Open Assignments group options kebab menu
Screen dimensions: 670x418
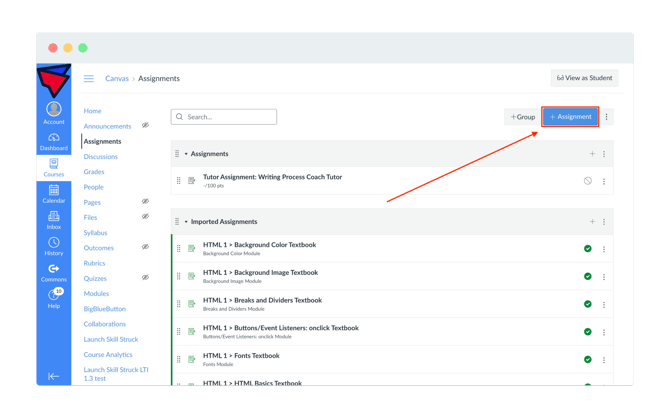tap(604, 154)
